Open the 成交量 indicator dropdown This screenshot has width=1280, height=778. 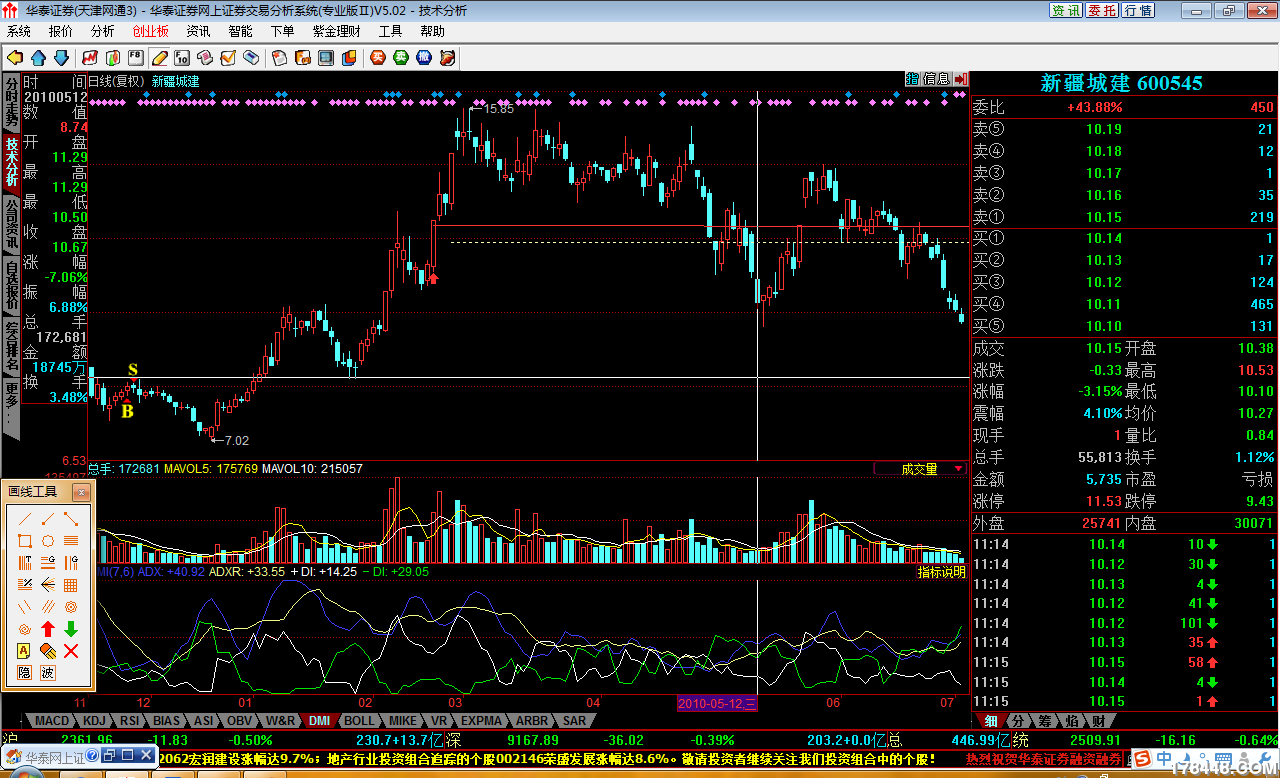click(x=959, y=468)
